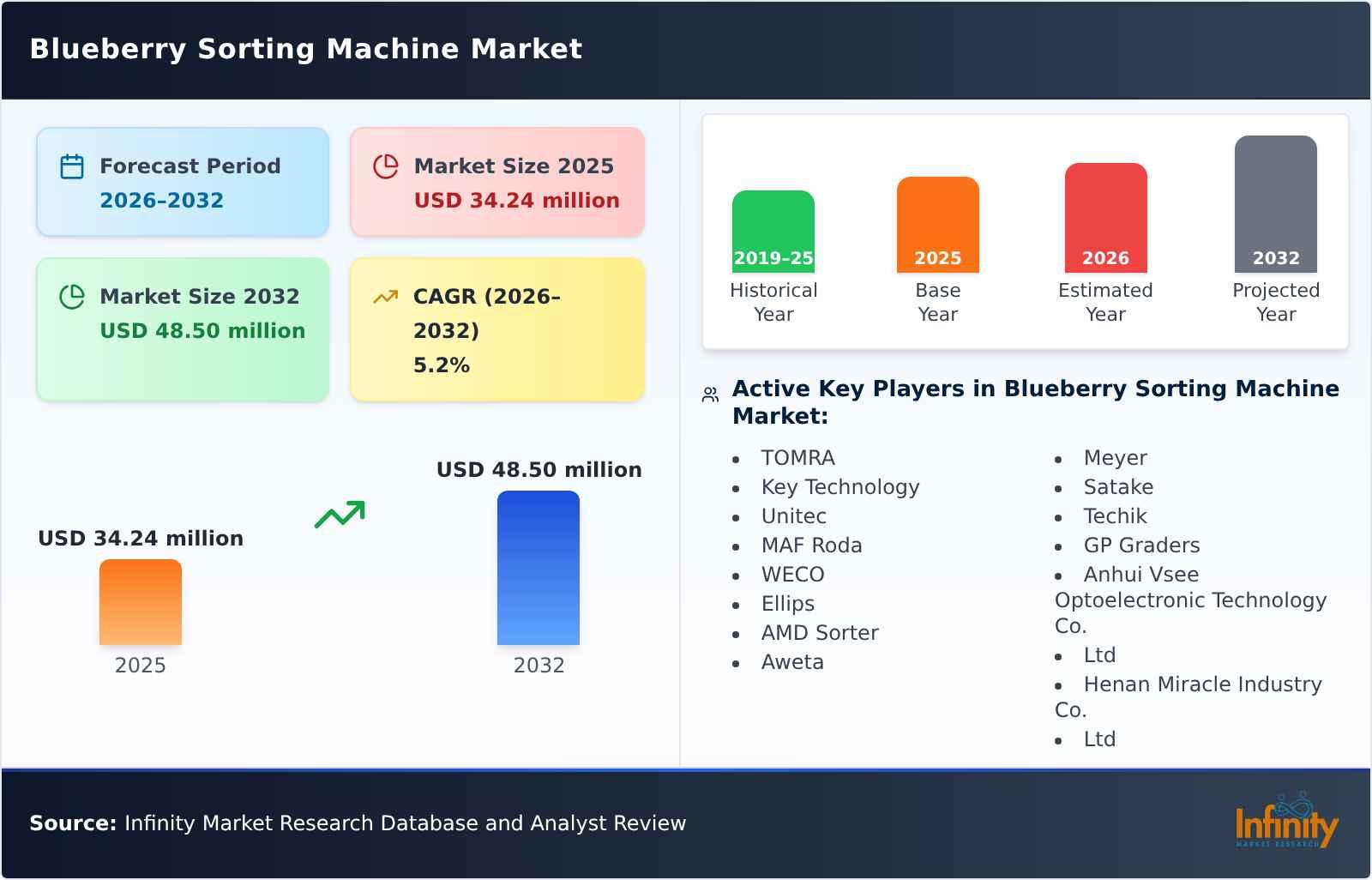Select the orange Base Year 2025 bar
The image size is (1372, 880).
(x=937, y=223)
